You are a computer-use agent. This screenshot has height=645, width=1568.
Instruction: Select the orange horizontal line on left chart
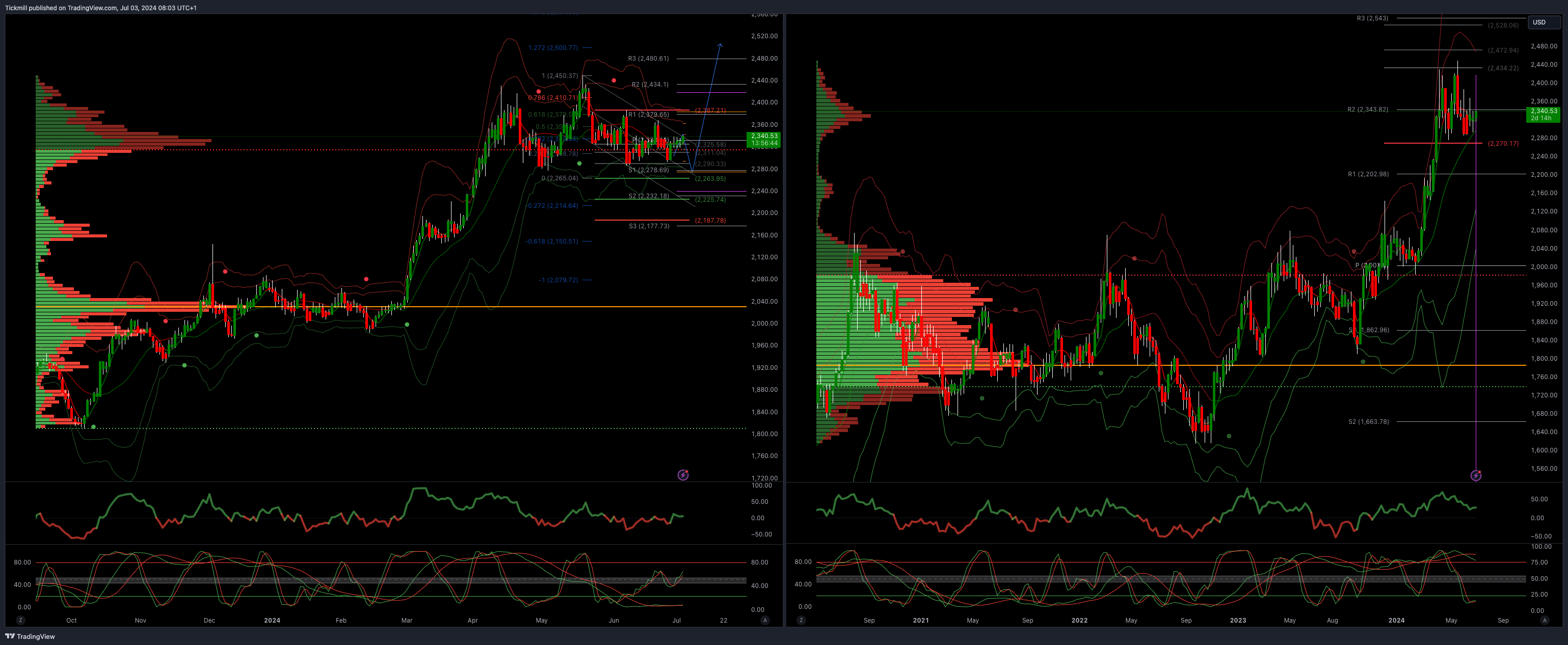391,307
